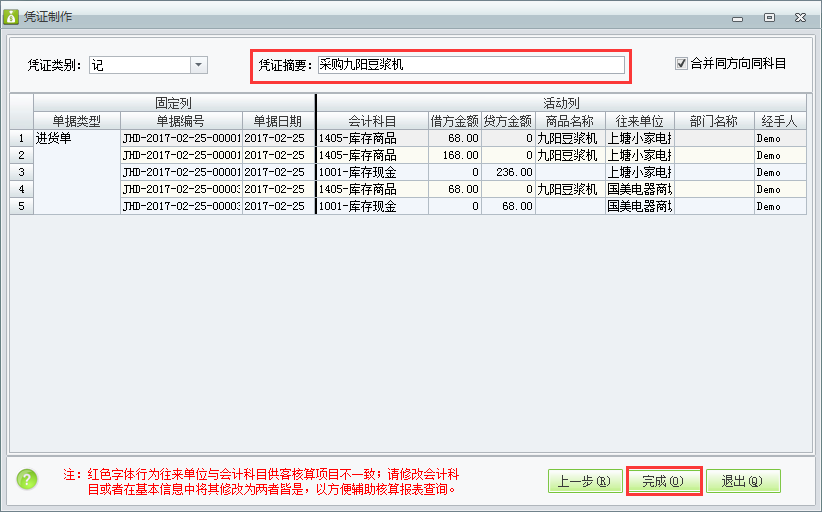Select row number 4 header

point(21,189)
